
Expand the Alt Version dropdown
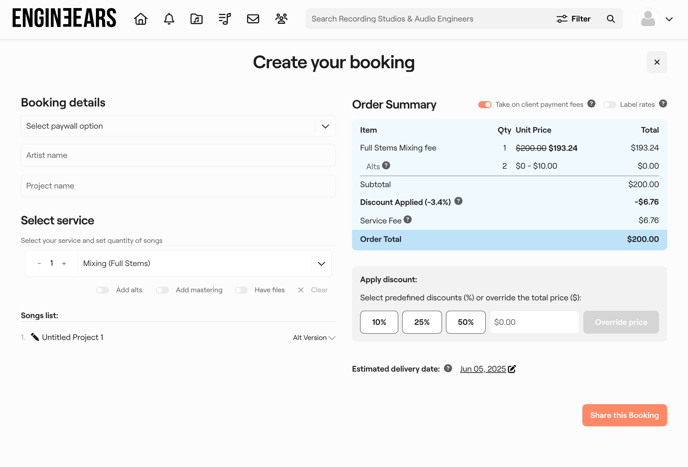tap(314, 338)
